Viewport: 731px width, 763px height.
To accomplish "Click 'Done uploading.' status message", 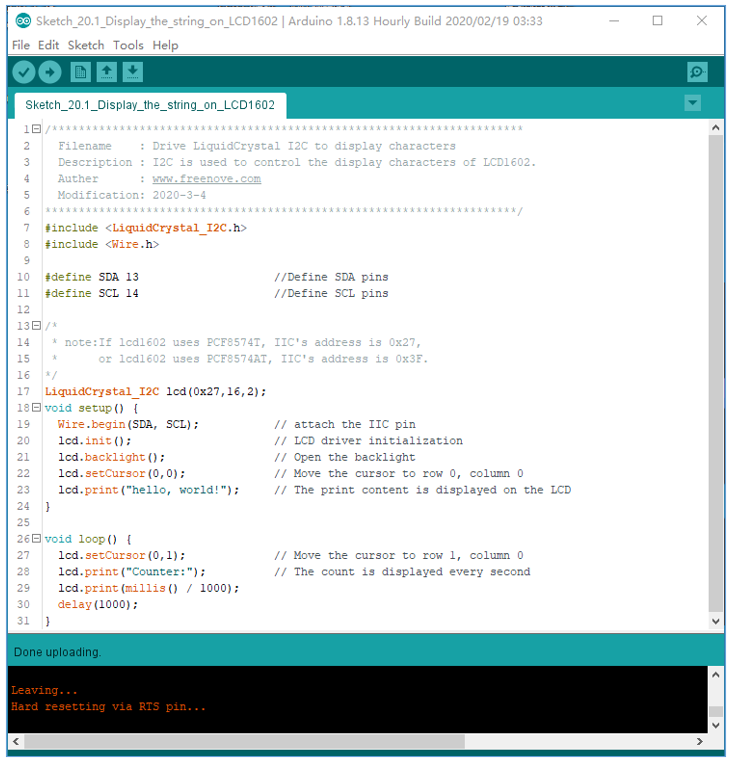I will point(57,652).
